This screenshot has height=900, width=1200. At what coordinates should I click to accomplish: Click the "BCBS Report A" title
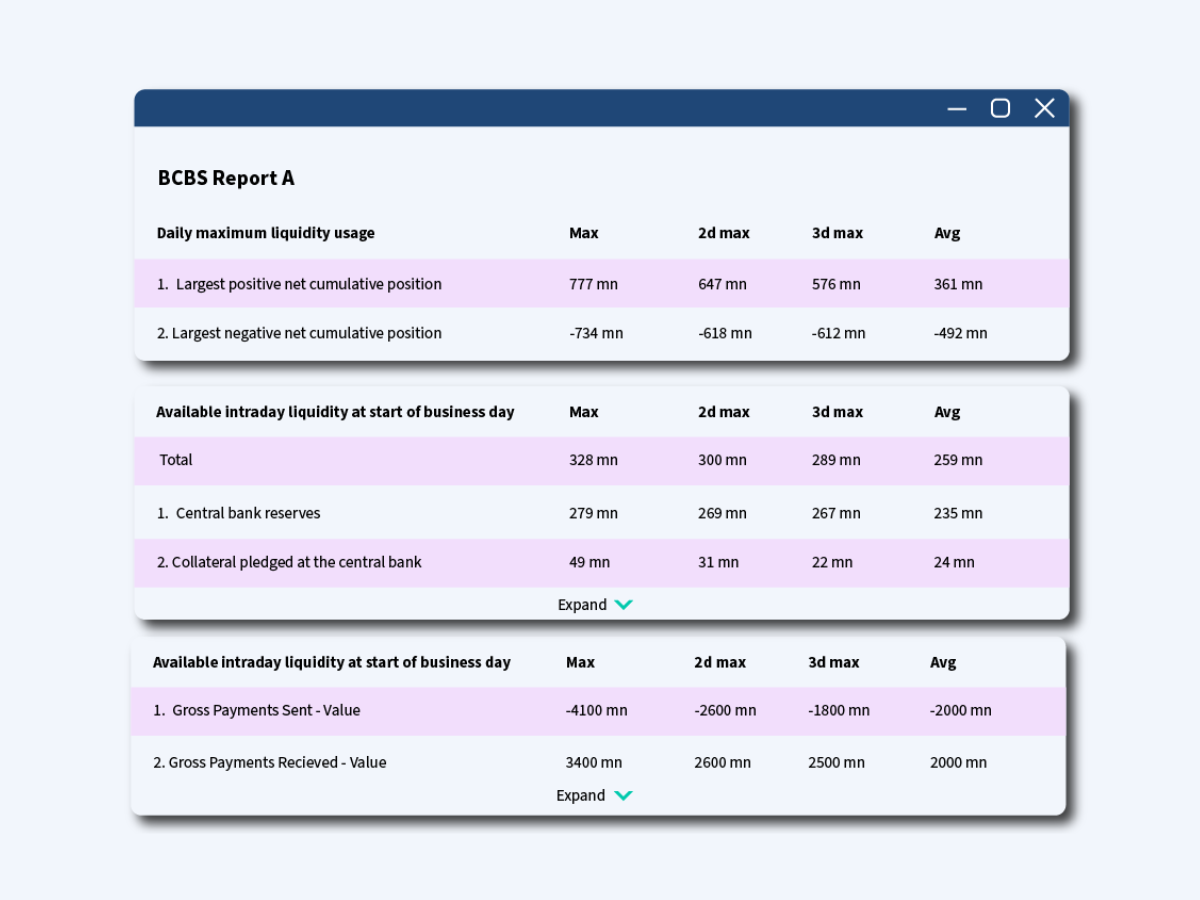coord(226,178)
